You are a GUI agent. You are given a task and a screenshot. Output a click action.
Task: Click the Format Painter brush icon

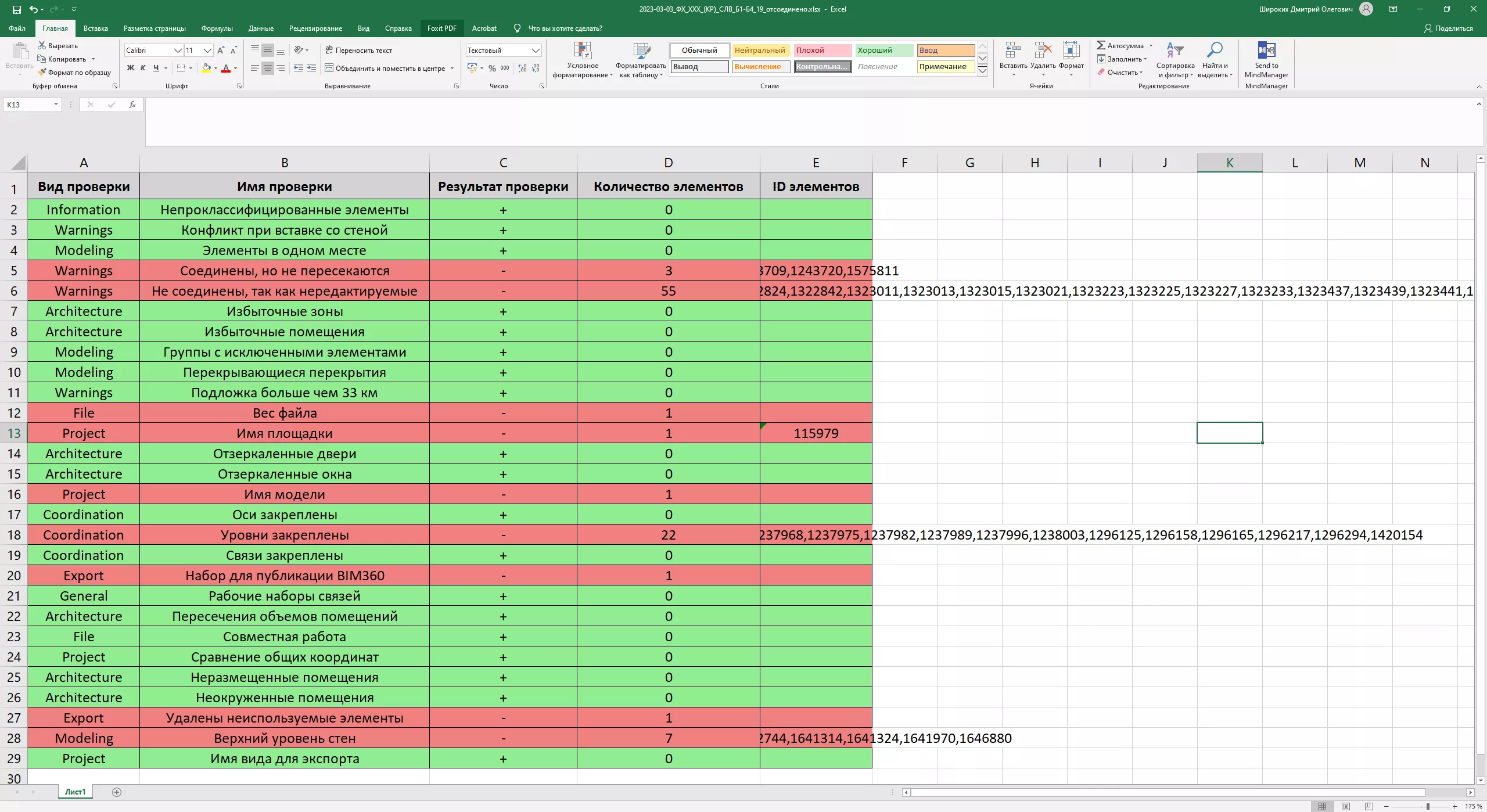tap(42, 73)
